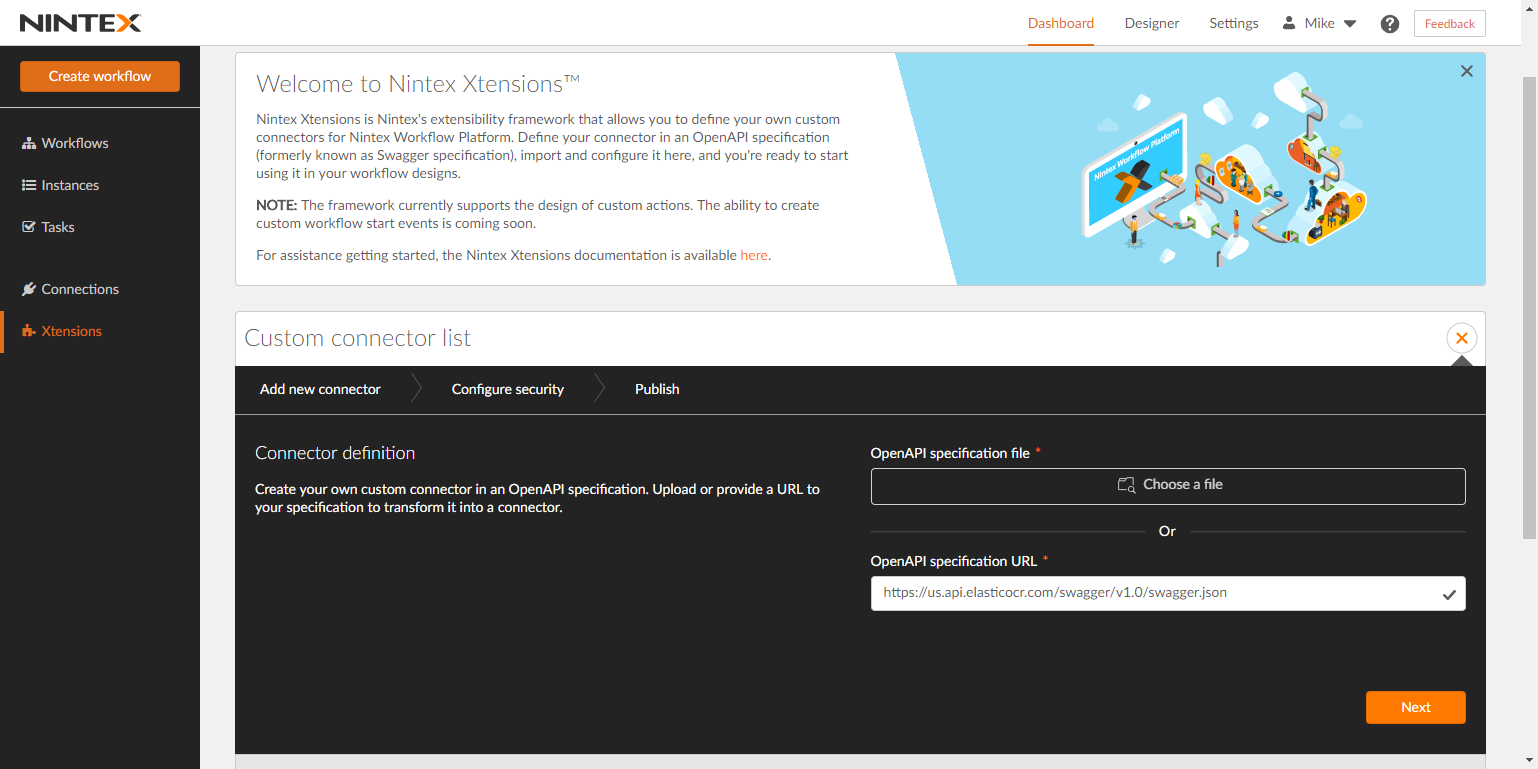This screenshot has height=769, width=1538.
Task: Click the checkmark icon in the URL field
Action: [1448, 594]
